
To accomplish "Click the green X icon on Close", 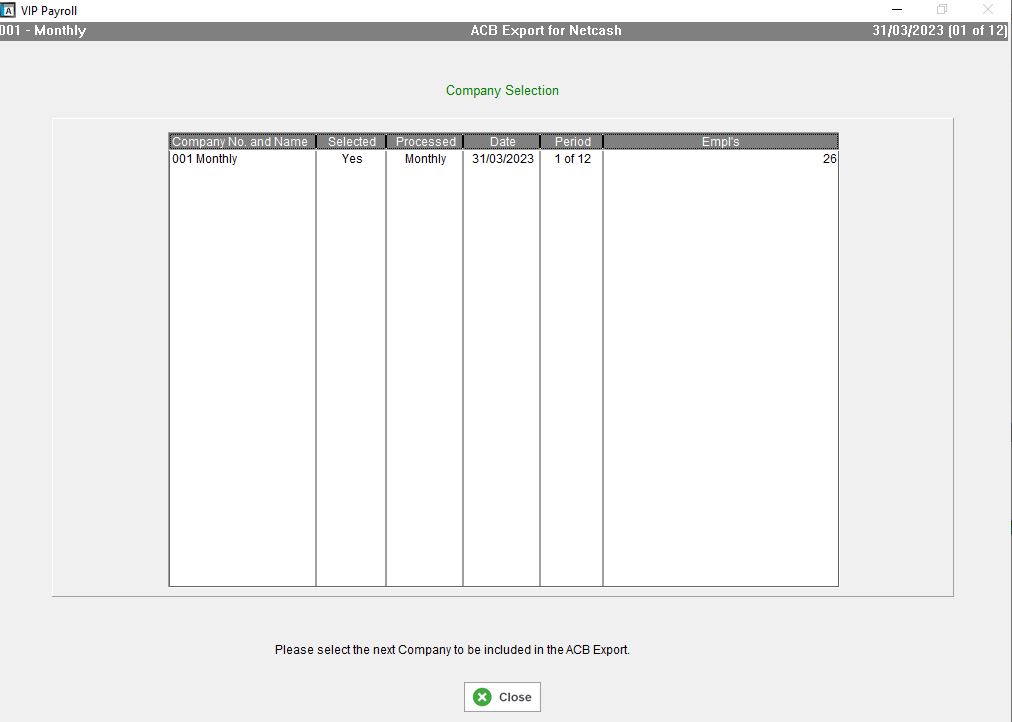I will click(481, 697).
